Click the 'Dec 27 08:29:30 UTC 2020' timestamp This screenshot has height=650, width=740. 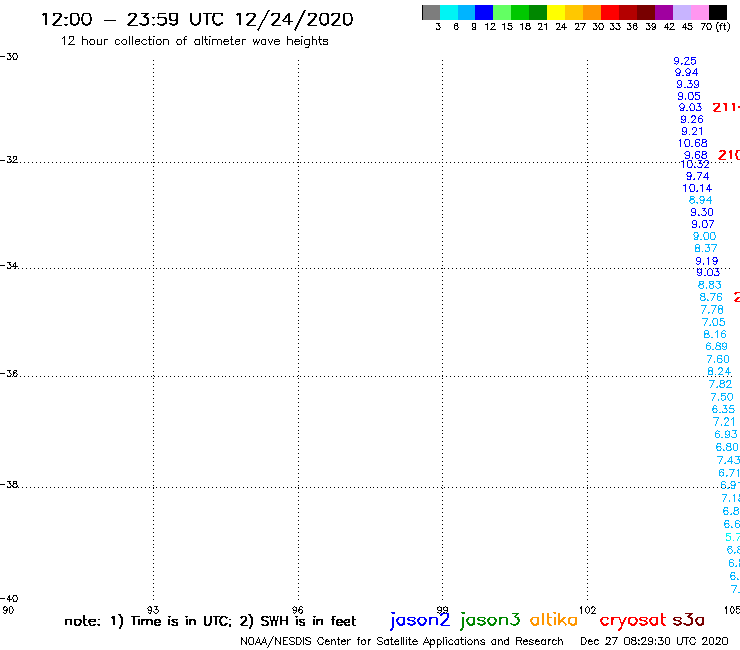pos(654,641)
